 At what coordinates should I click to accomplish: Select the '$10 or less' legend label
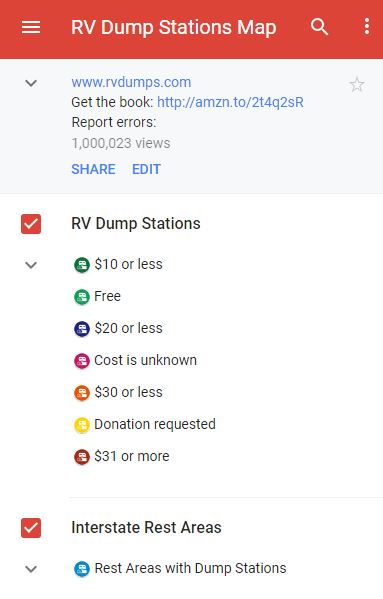[128, 264]
